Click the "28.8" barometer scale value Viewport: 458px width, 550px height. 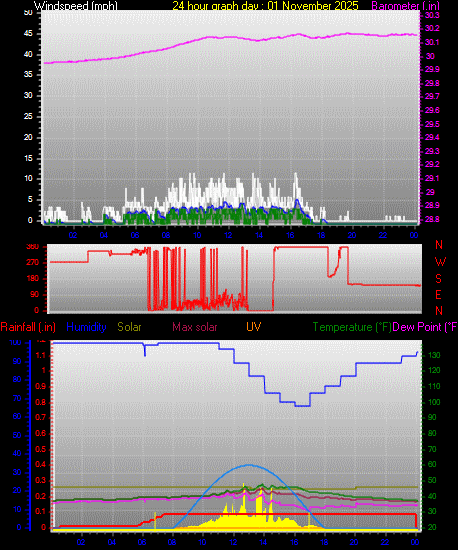[432, 220]
